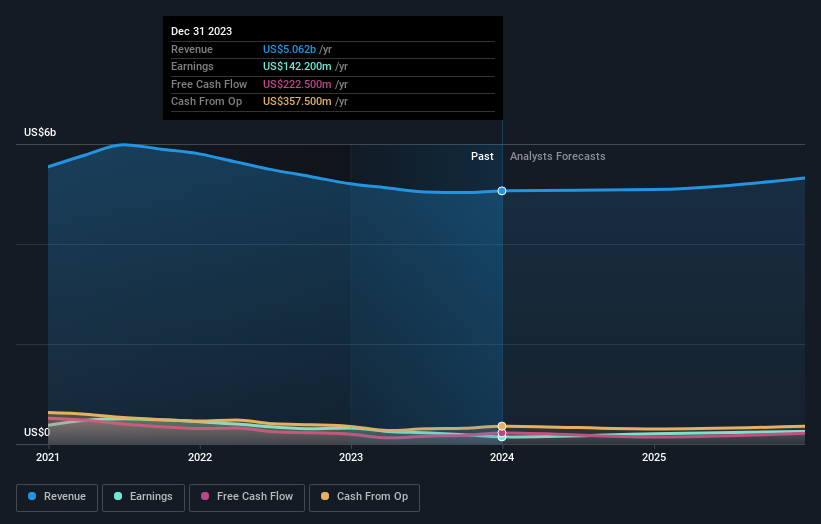
Task: Toggle the Free Cash Flow legend button
Action: pos(247,497)
